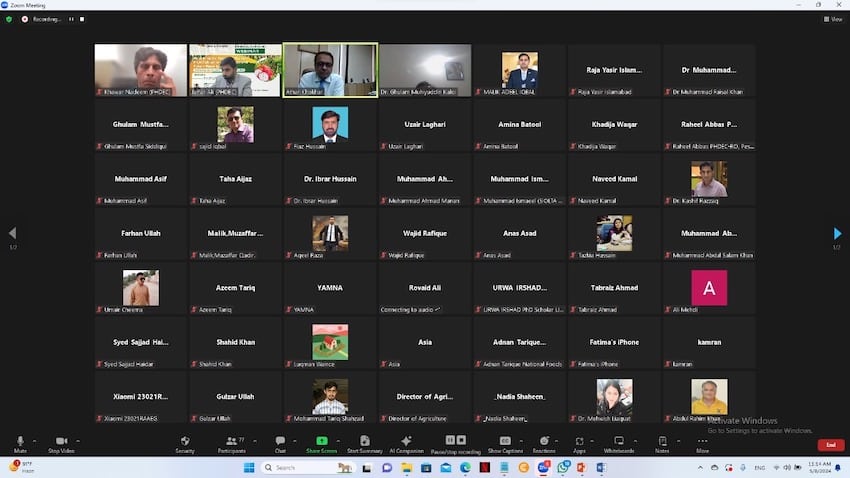Screen dimensions: 850x478
Task: Click Start Summary button
Action: click(364, 443)
